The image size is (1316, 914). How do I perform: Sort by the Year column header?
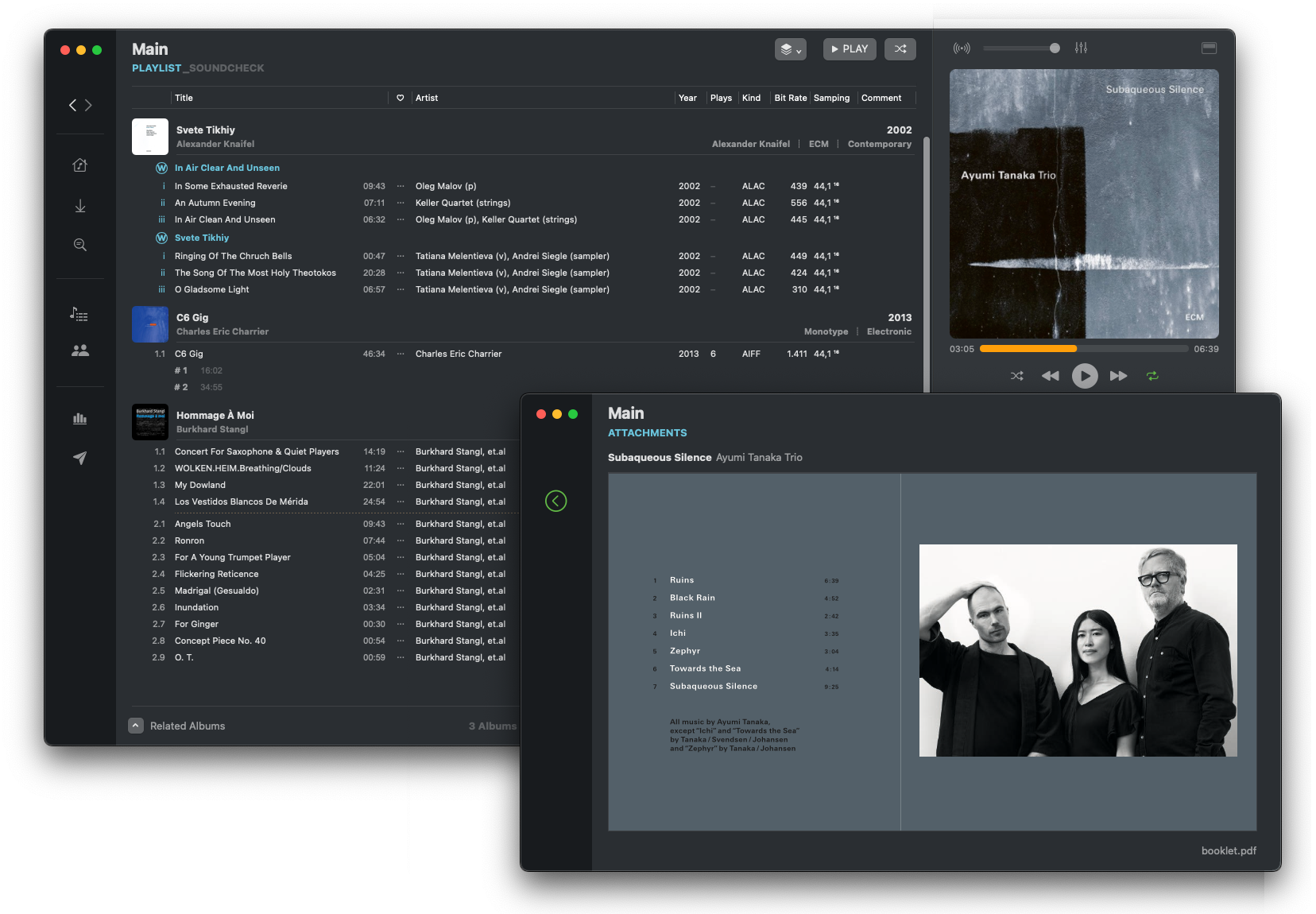[x=687, y=98]
